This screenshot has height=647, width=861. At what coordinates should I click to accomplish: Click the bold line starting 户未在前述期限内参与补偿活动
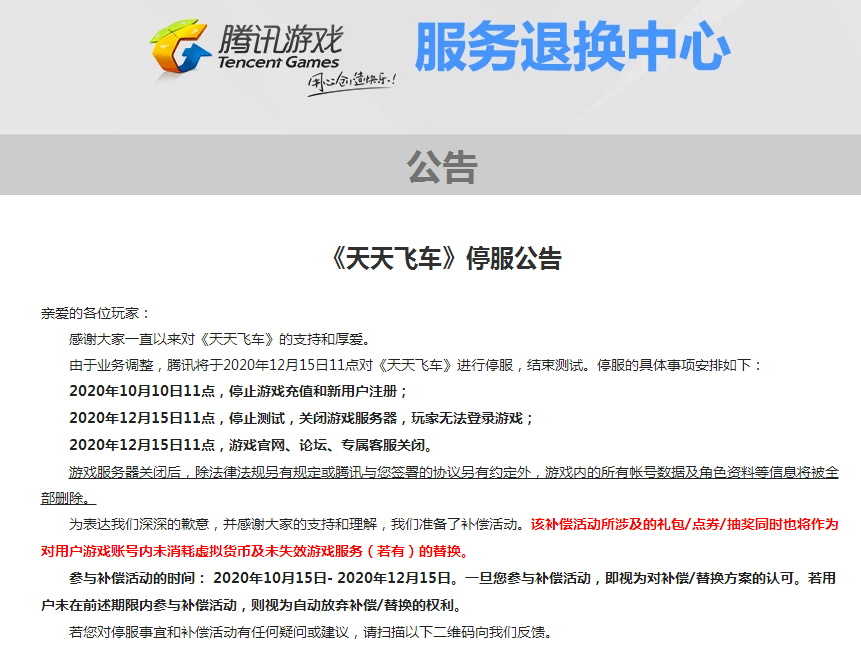point(251,605)
